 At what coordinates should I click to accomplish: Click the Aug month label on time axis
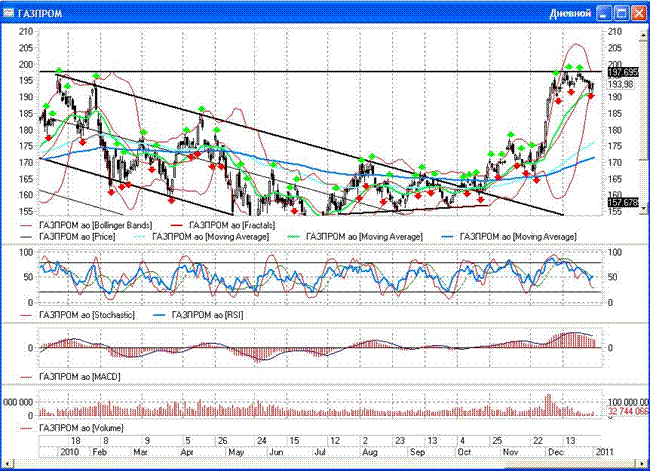(369, 452)
